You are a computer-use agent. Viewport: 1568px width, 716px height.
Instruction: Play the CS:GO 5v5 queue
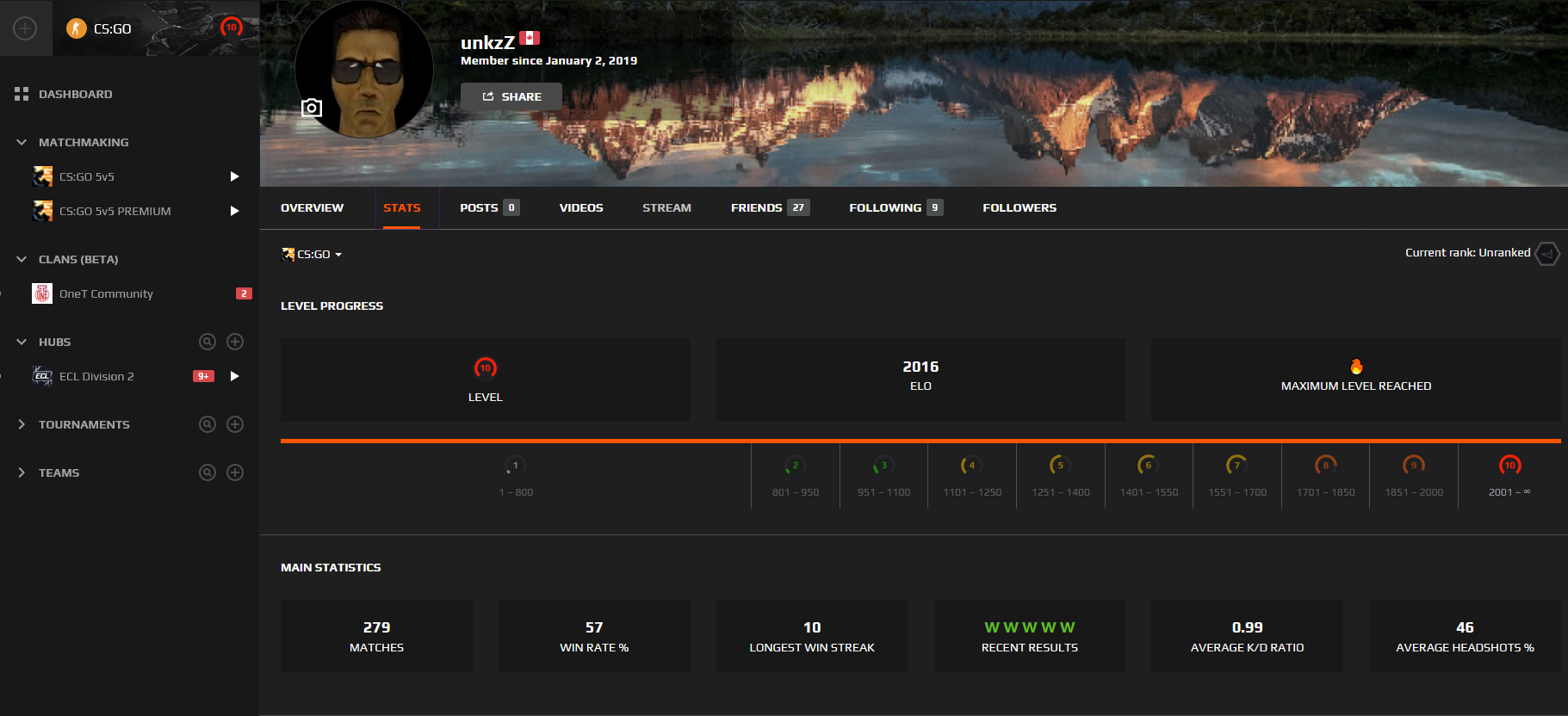click(x=234, y=176)
